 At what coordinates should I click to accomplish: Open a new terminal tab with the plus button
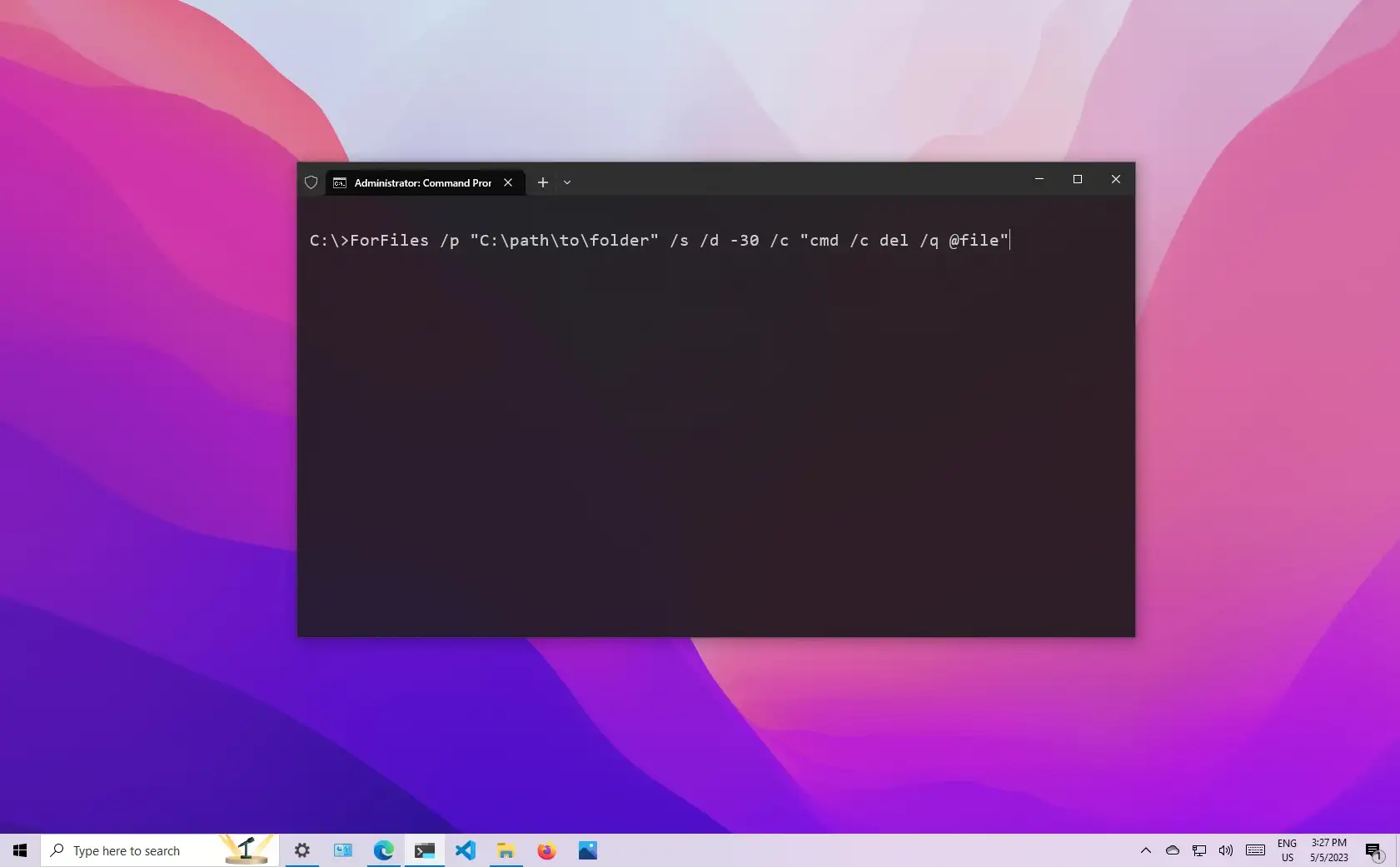(543, 182)
